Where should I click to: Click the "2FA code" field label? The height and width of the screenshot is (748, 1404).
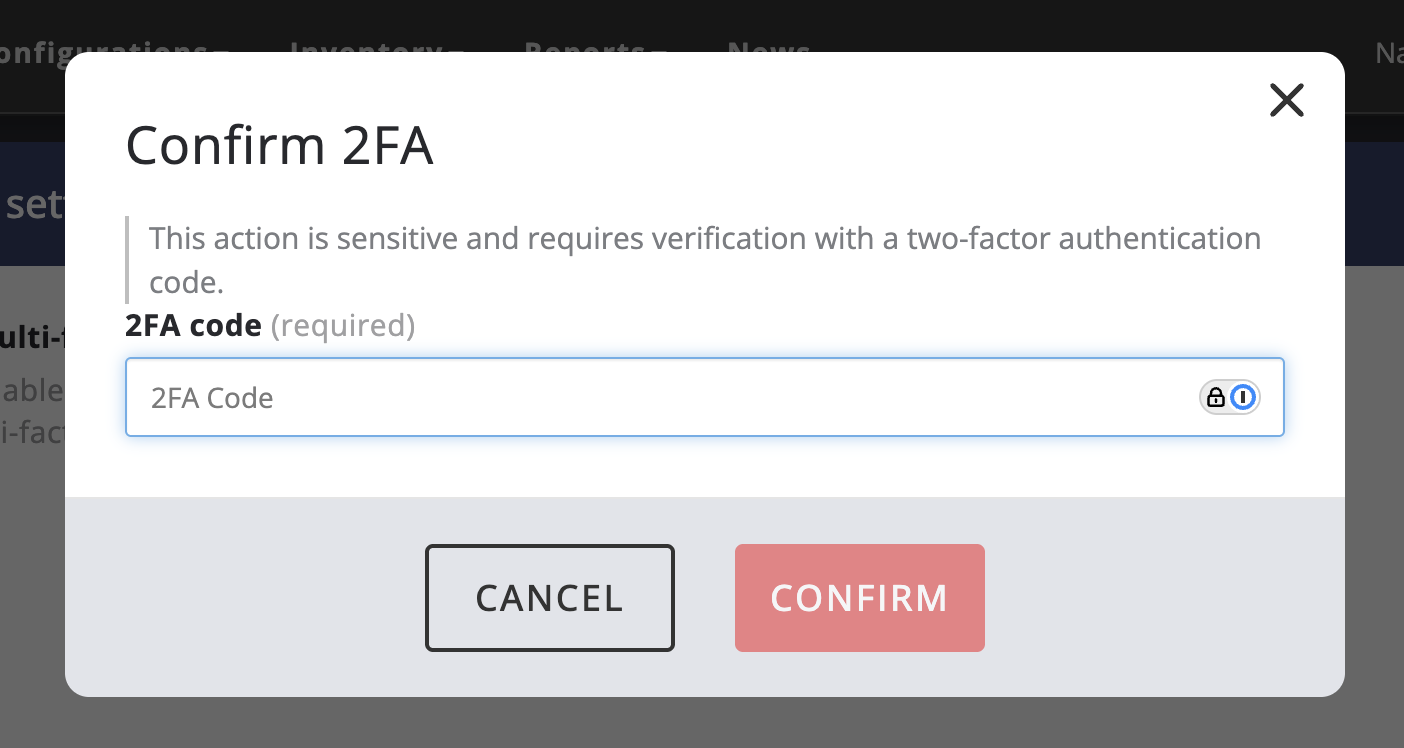tap(193, 326)
